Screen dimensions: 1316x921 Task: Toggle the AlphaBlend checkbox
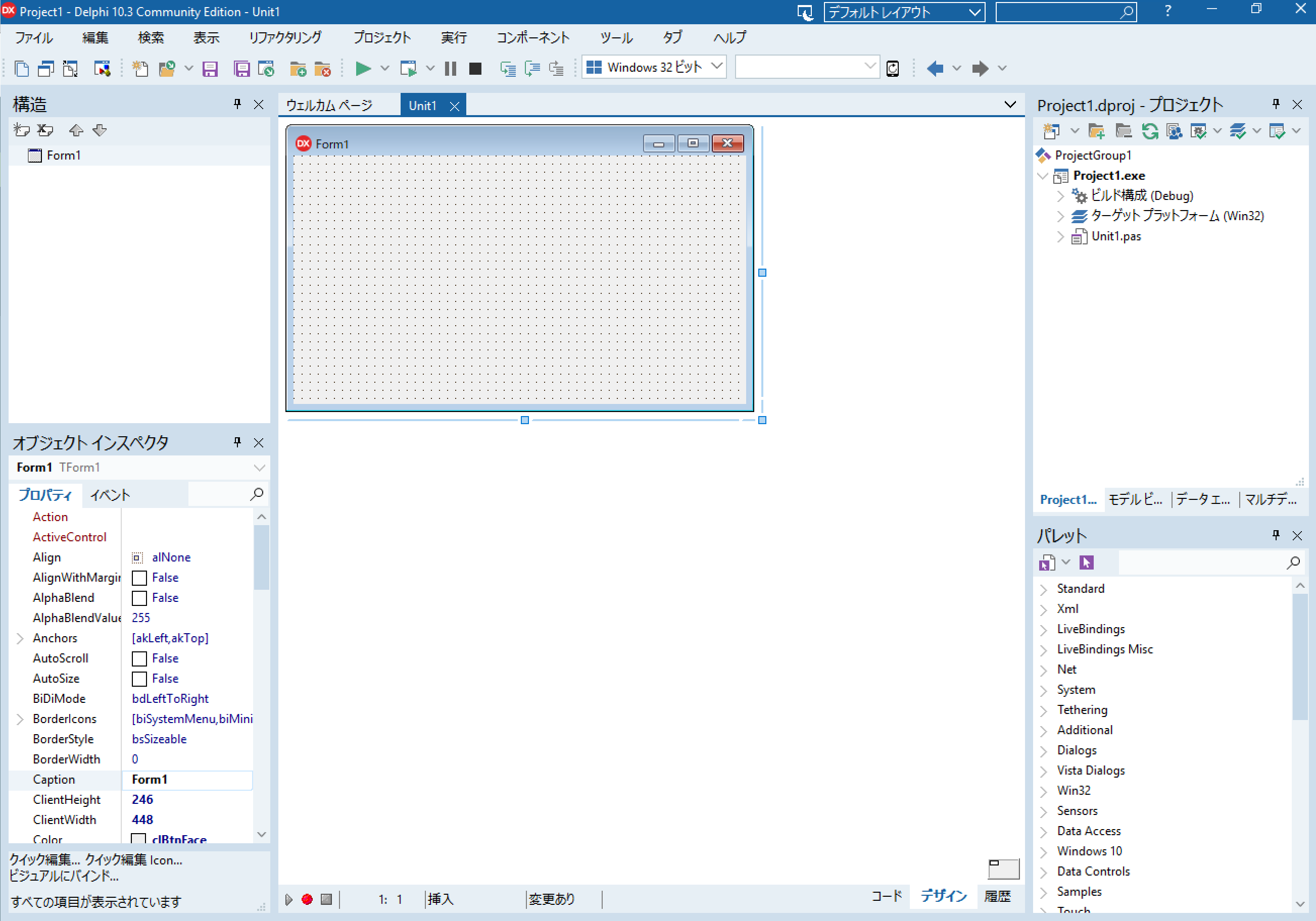pos(139,598)
